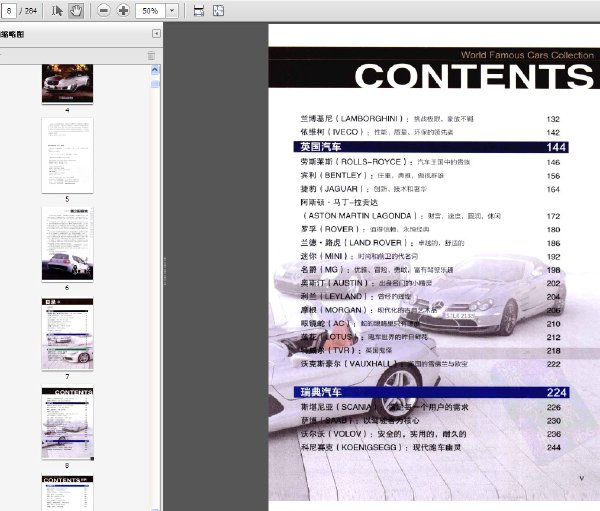Click the KOENIGSEGG contents entry
Image resolution: width=600 pixels, height=511 pixels.
point(381,447)
